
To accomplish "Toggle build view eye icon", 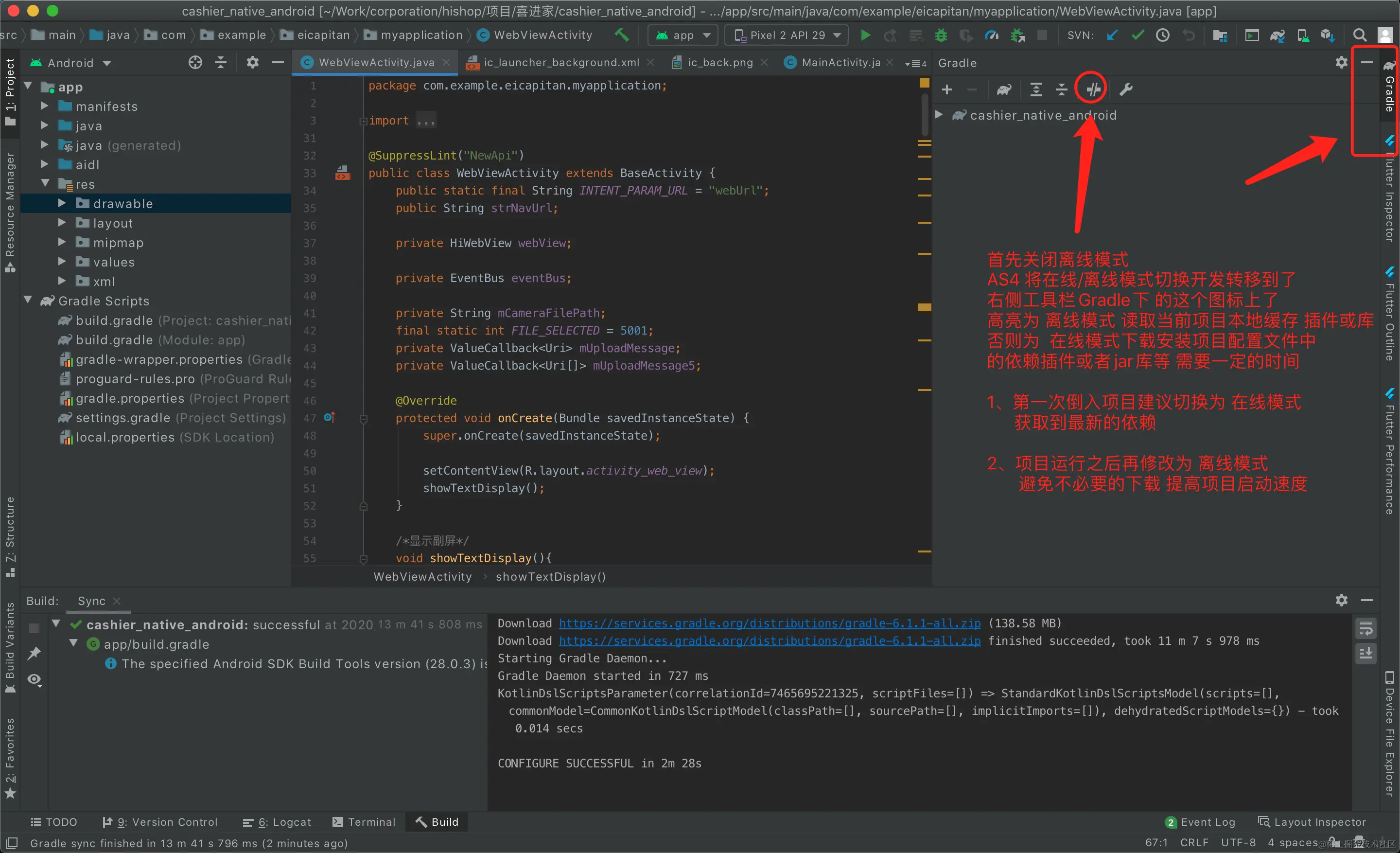I will coord(34,680).
